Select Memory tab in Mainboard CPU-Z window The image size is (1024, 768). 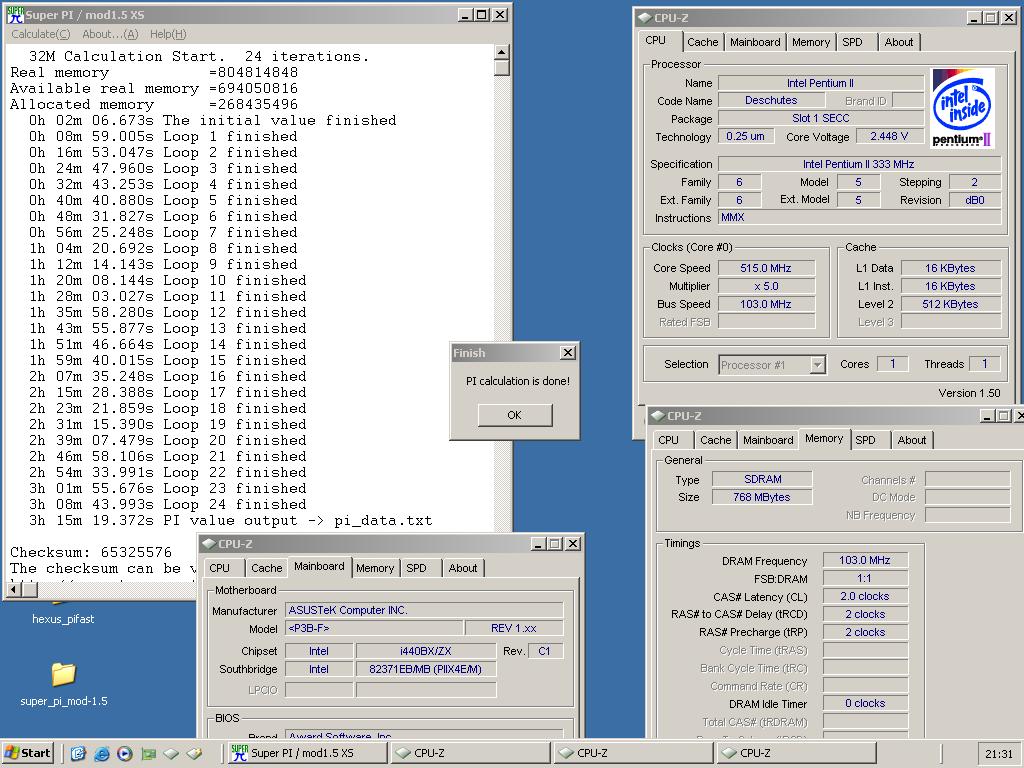(375, 568)
